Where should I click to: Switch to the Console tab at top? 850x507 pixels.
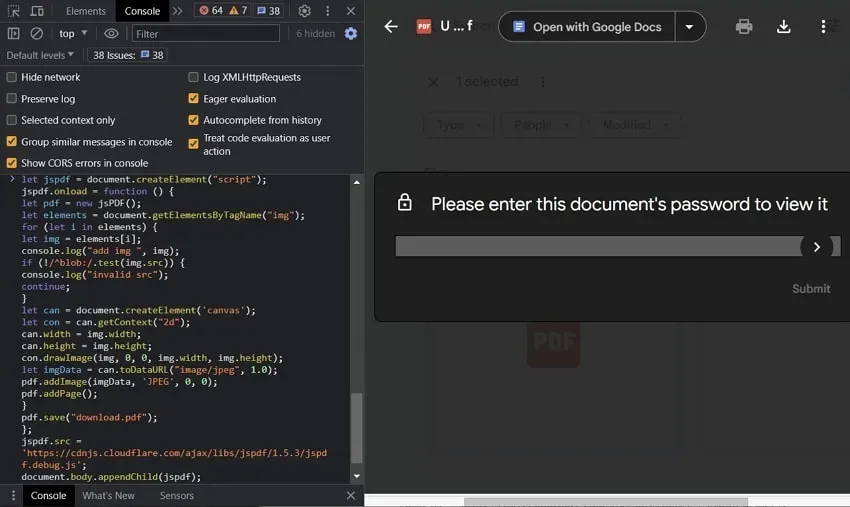(x=142, y=11)
